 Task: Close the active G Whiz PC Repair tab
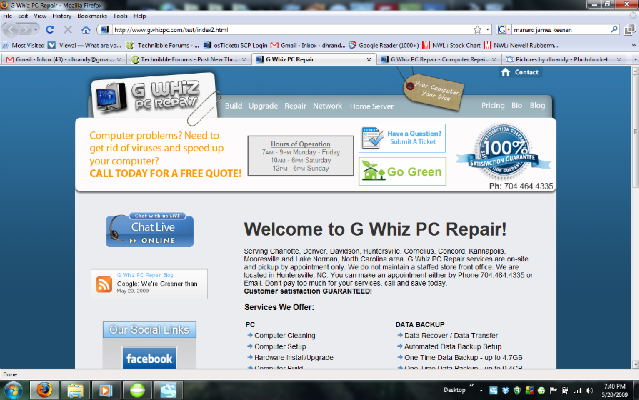(x=369, y=59)
